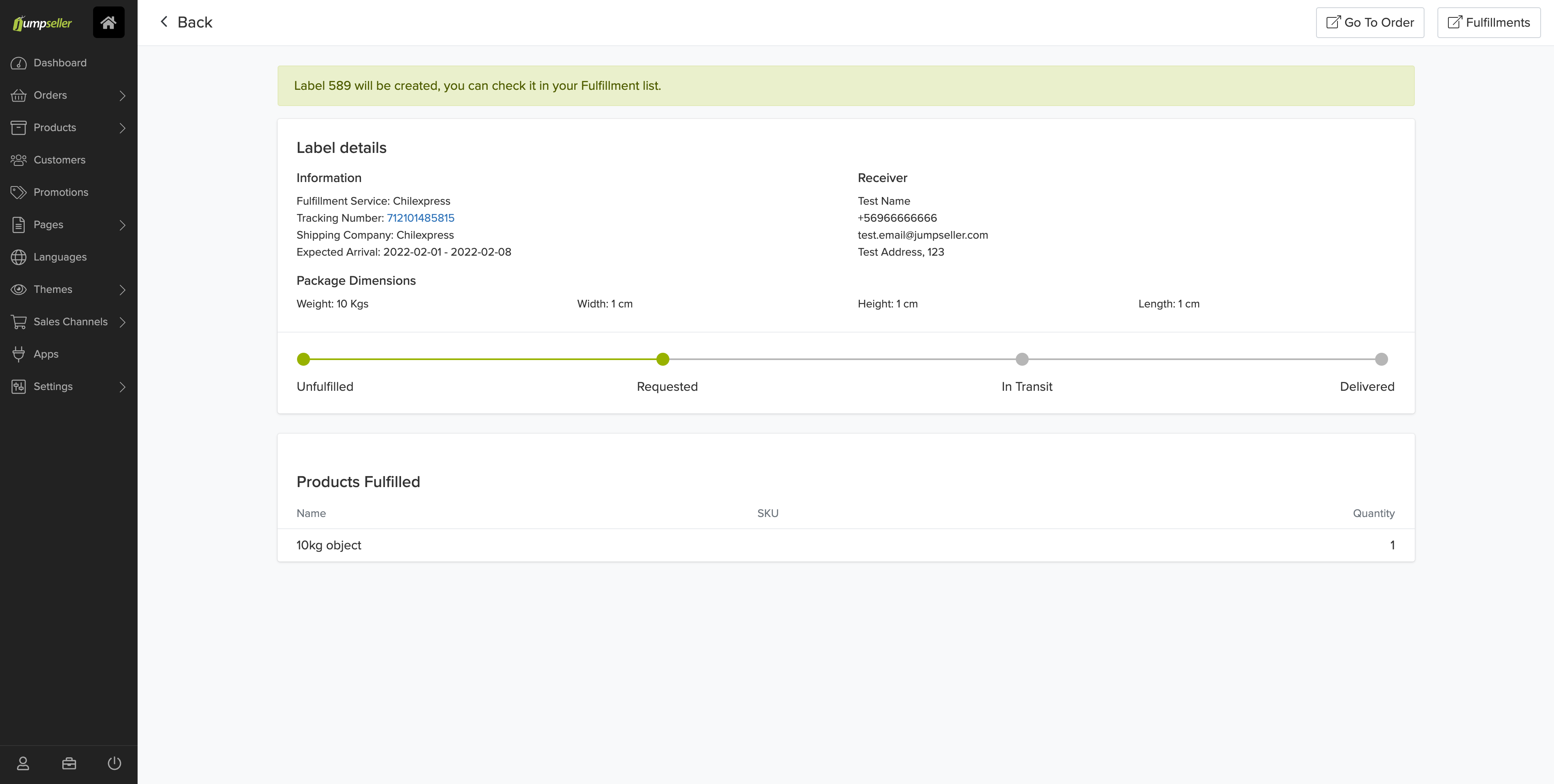Click the Apps plug icon
The image size is (1554, 784).
(x=19, y=354)
